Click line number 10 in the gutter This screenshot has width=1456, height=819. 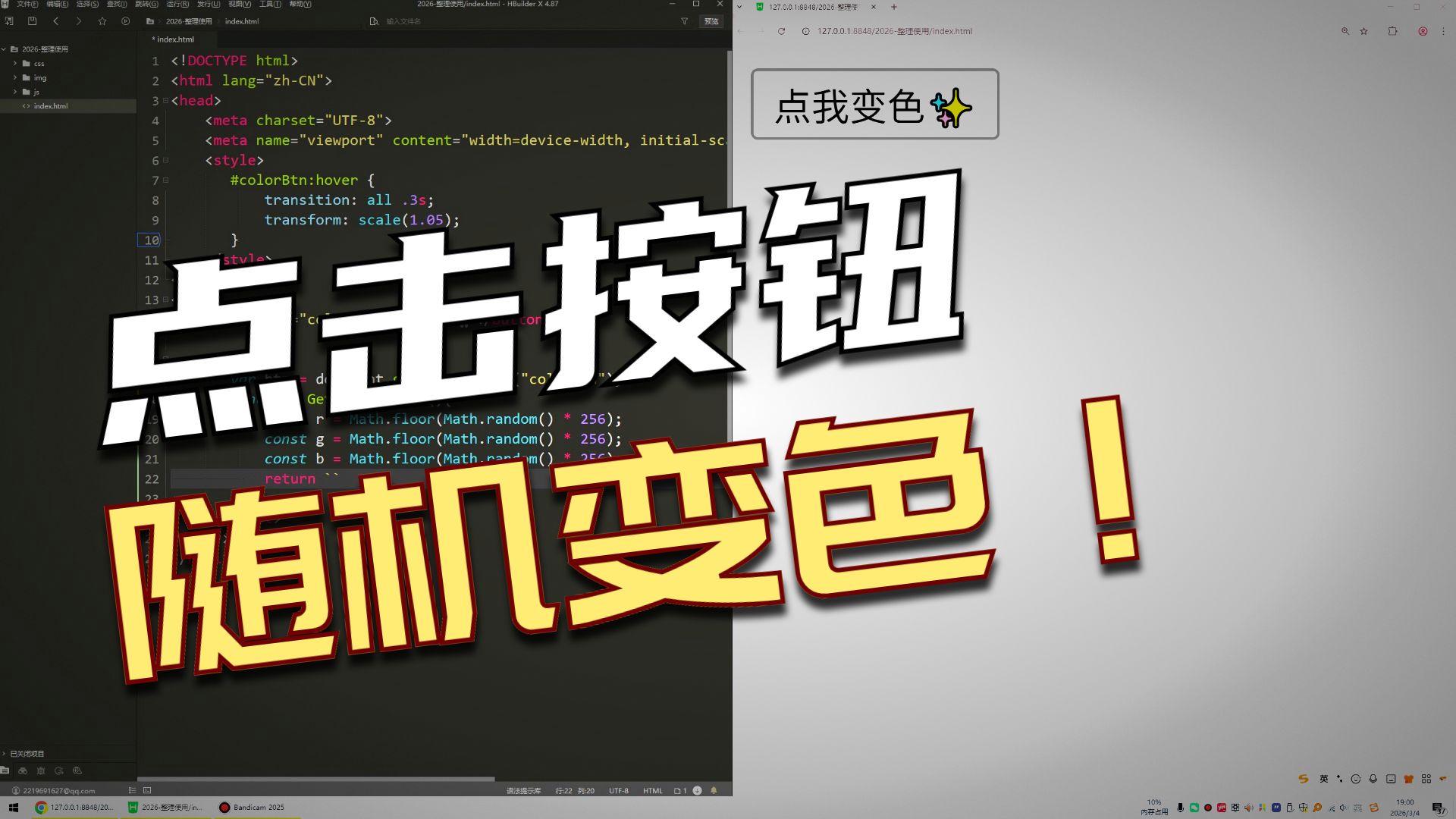pos(151,240)
